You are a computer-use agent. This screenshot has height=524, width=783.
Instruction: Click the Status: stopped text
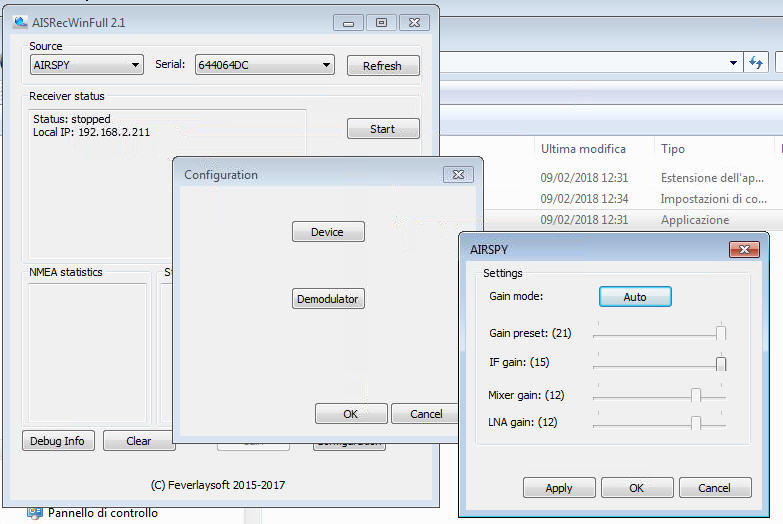pyautogui.click(x=72, y=119)
